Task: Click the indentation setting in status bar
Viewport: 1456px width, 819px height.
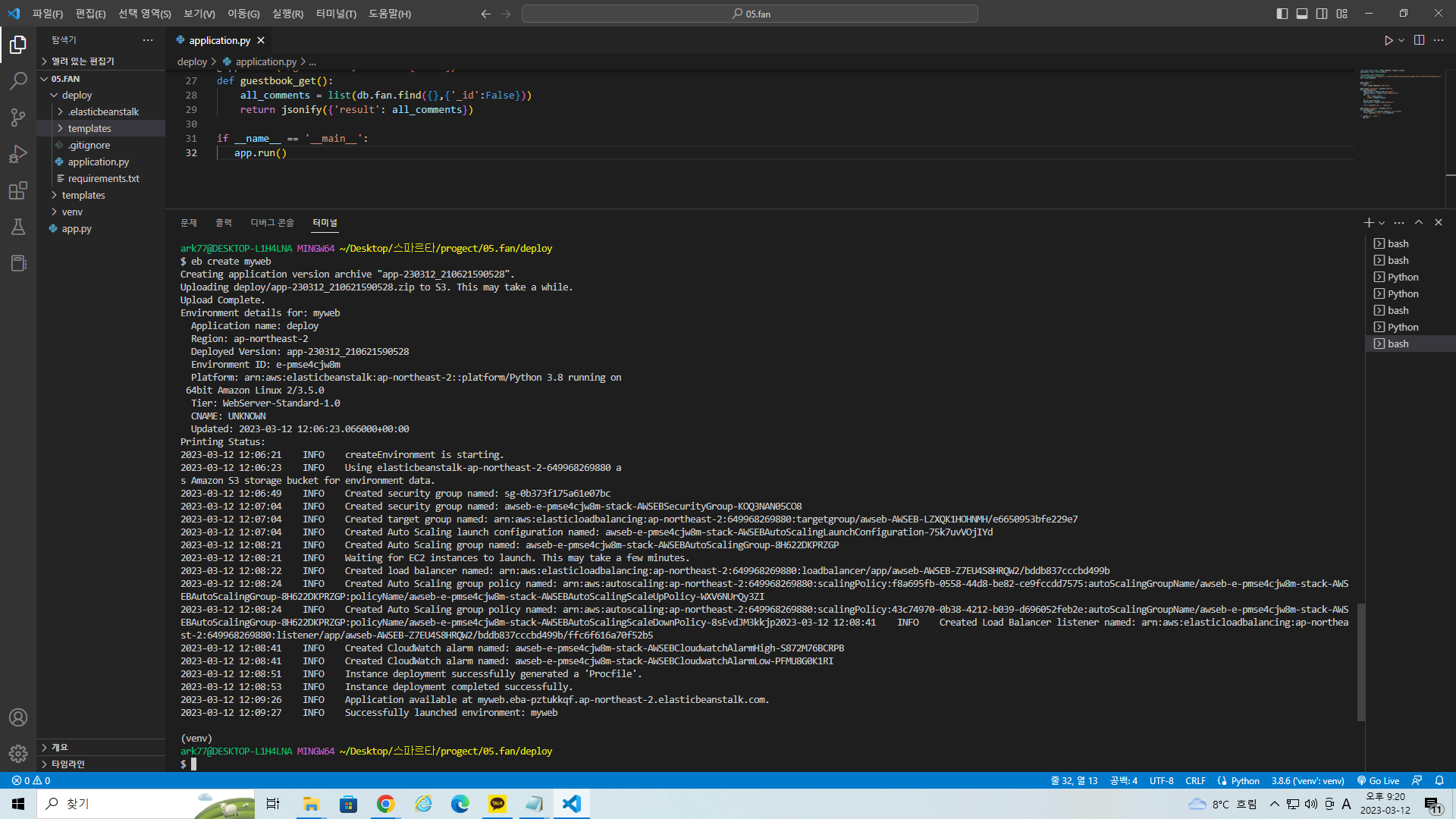Action: point(1124,780)
